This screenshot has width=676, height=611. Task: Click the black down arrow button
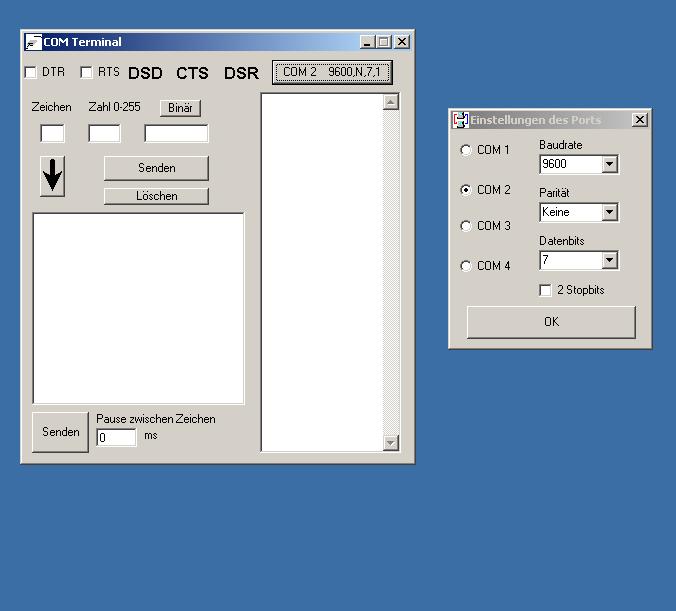pyautogui.click(x=53, y=176)
